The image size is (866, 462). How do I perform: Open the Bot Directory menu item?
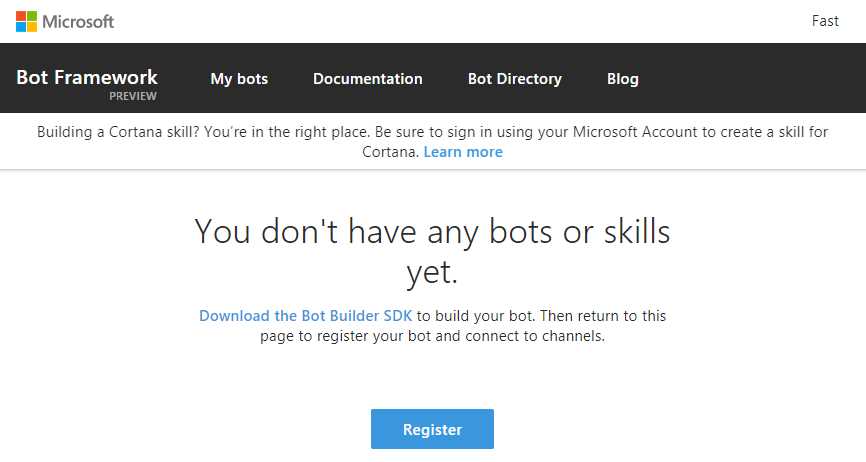(x=515, y=79)
